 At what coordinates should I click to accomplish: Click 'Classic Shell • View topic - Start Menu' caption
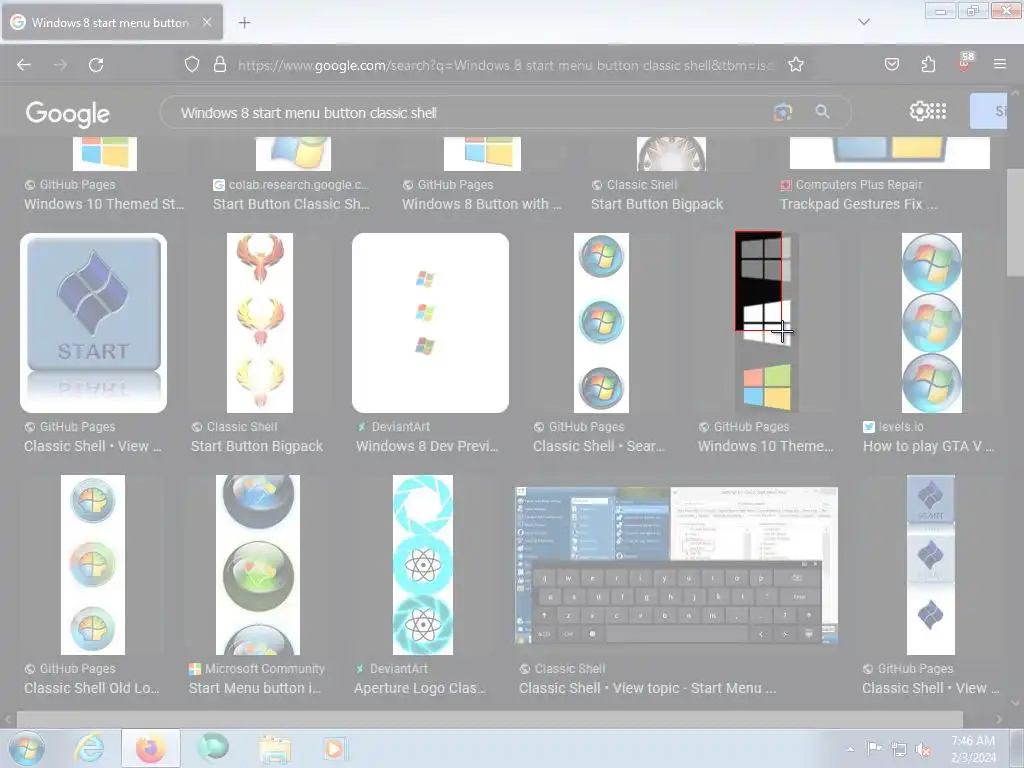point(647,688)
